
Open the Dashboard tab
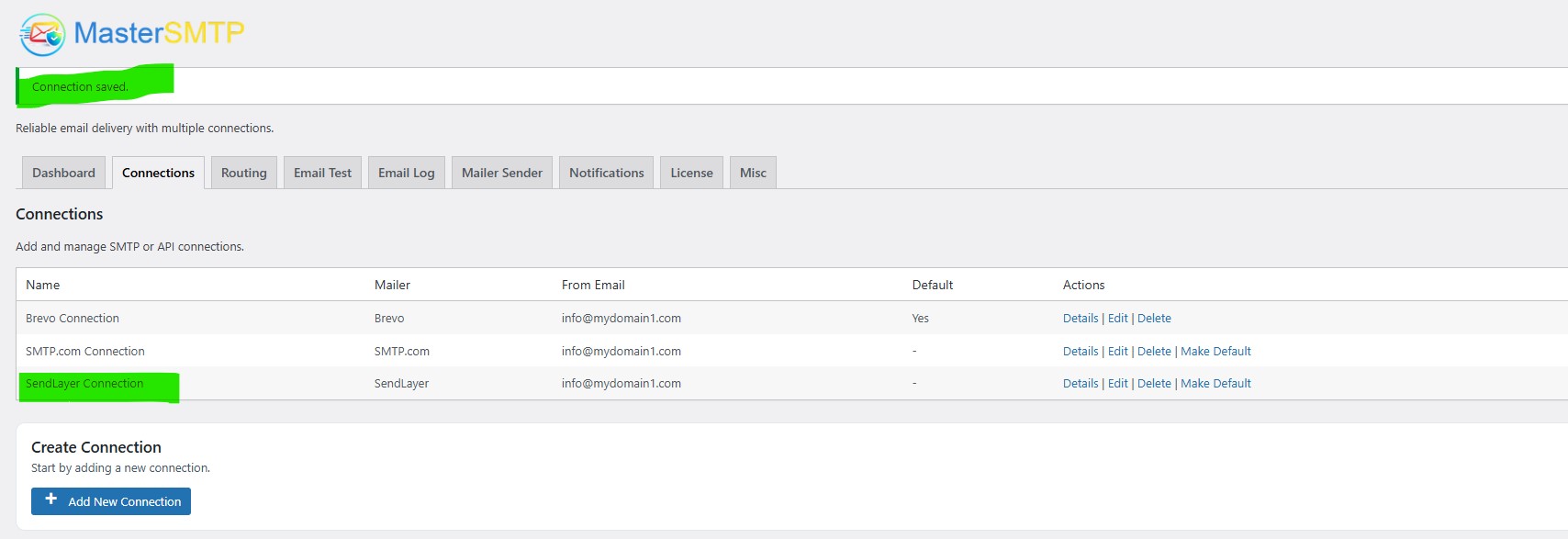(63, 173)
